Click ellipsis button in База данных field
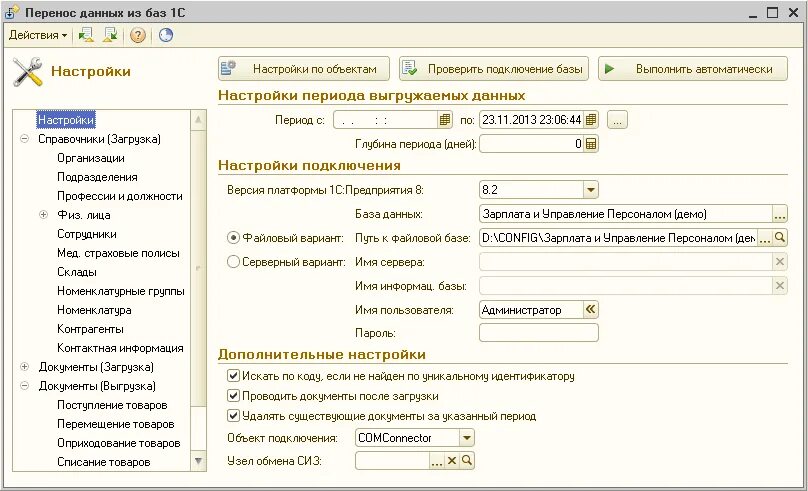This screenshot has width=808, height=491. tap(780, 214)
